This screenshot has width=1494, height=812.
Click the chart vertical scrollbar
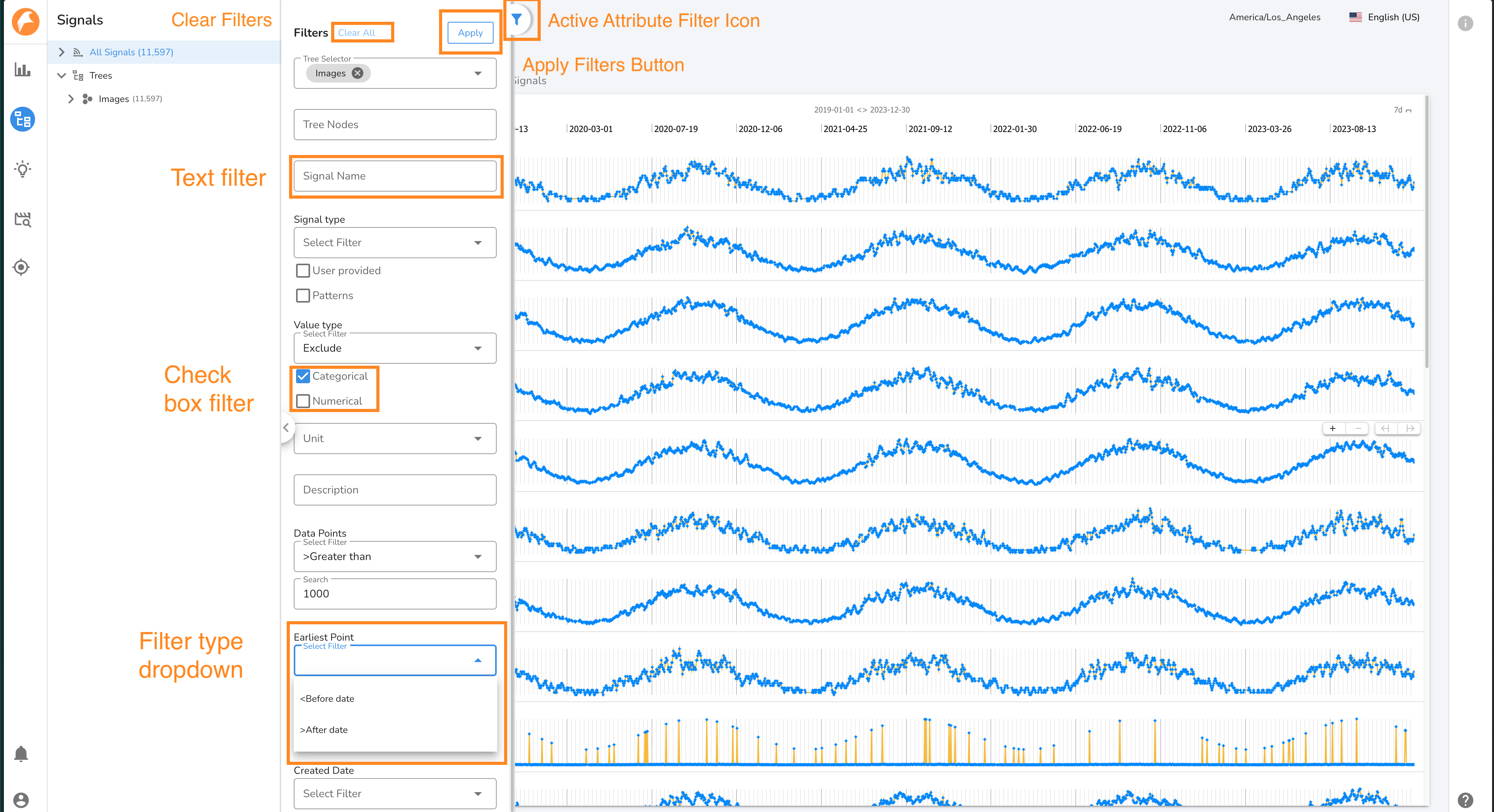[1427, 232]
